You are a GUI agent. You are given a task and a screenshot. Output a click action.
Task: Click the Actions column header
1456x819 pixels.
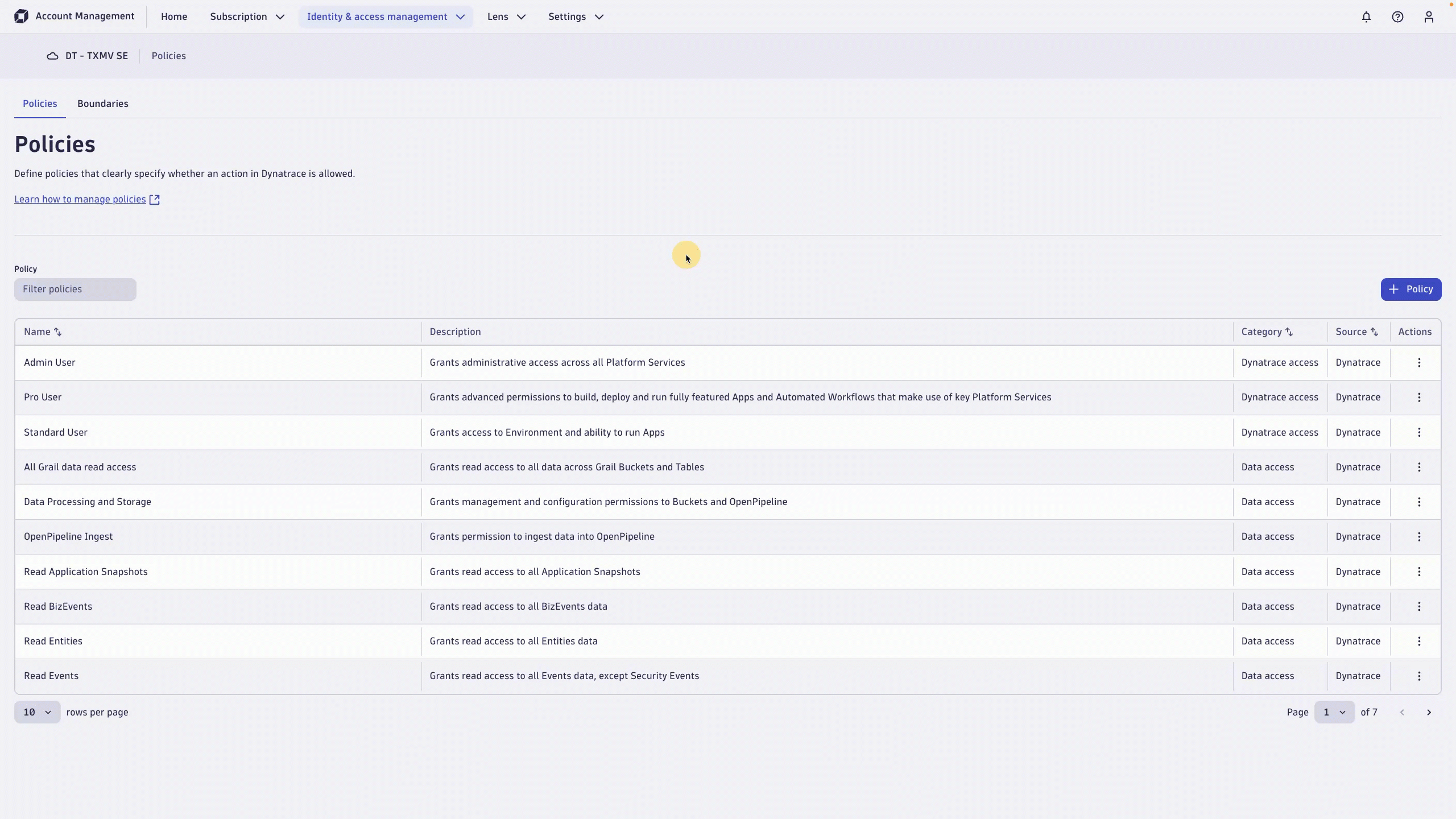point(1415,332)
